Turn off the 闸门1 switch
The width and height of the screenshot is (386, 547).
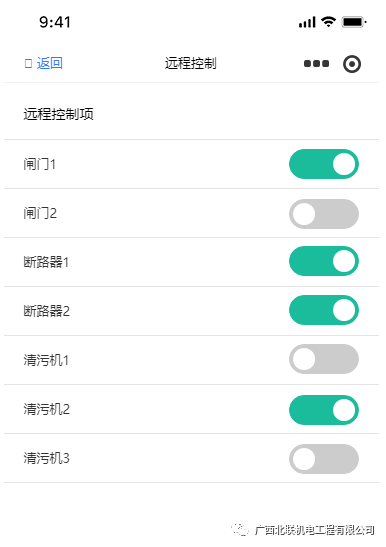324,164
